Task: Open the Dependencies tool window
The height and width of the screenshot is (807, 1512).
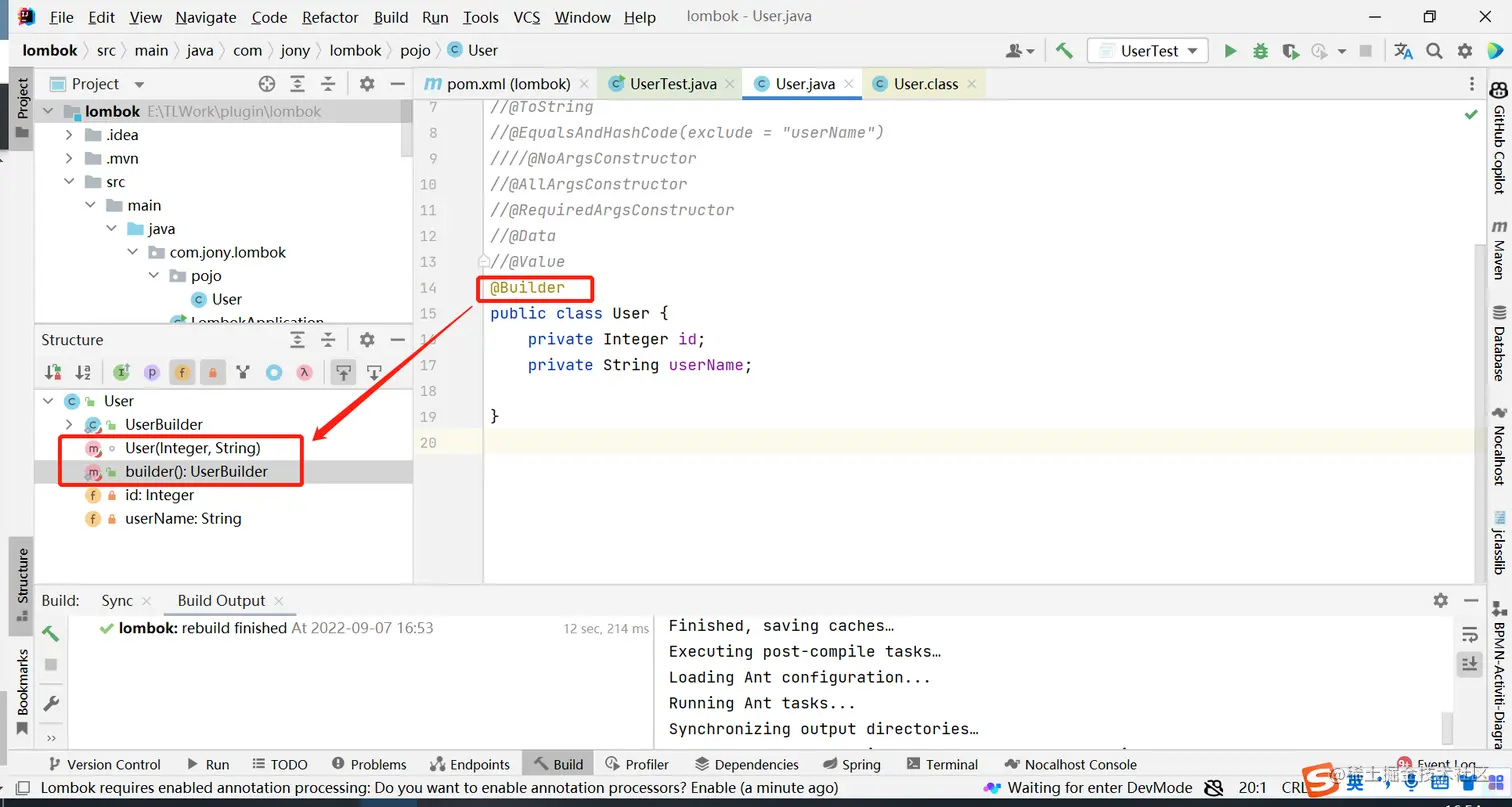Action: (746, 764)
